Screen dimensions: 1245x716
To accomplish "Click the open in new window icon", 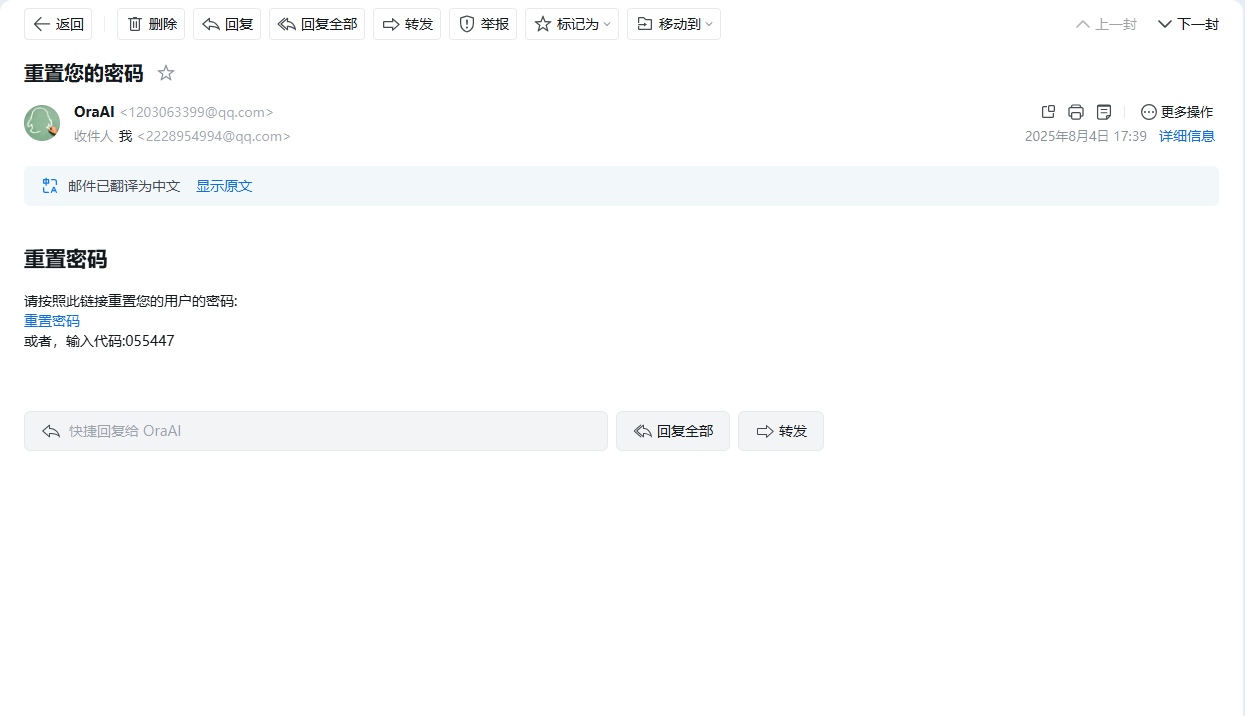I will (x=1048, y=112).
